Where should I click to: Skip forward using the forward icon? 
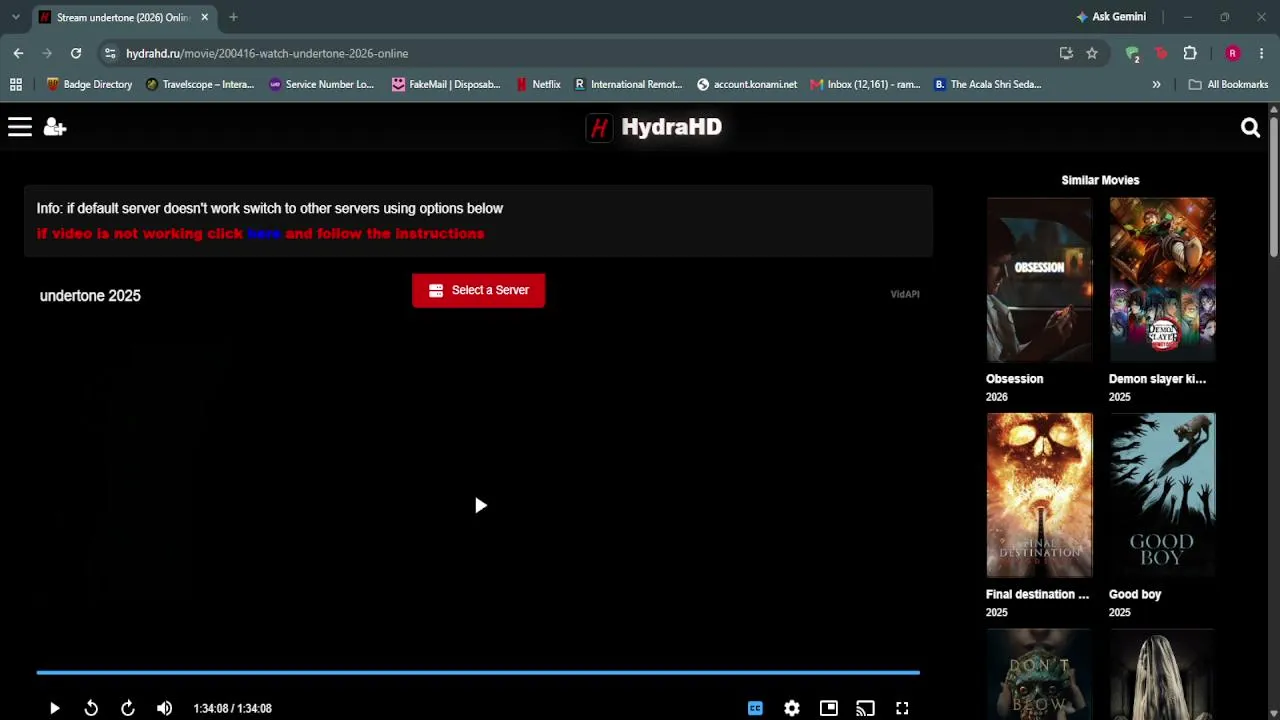point(128,708)
